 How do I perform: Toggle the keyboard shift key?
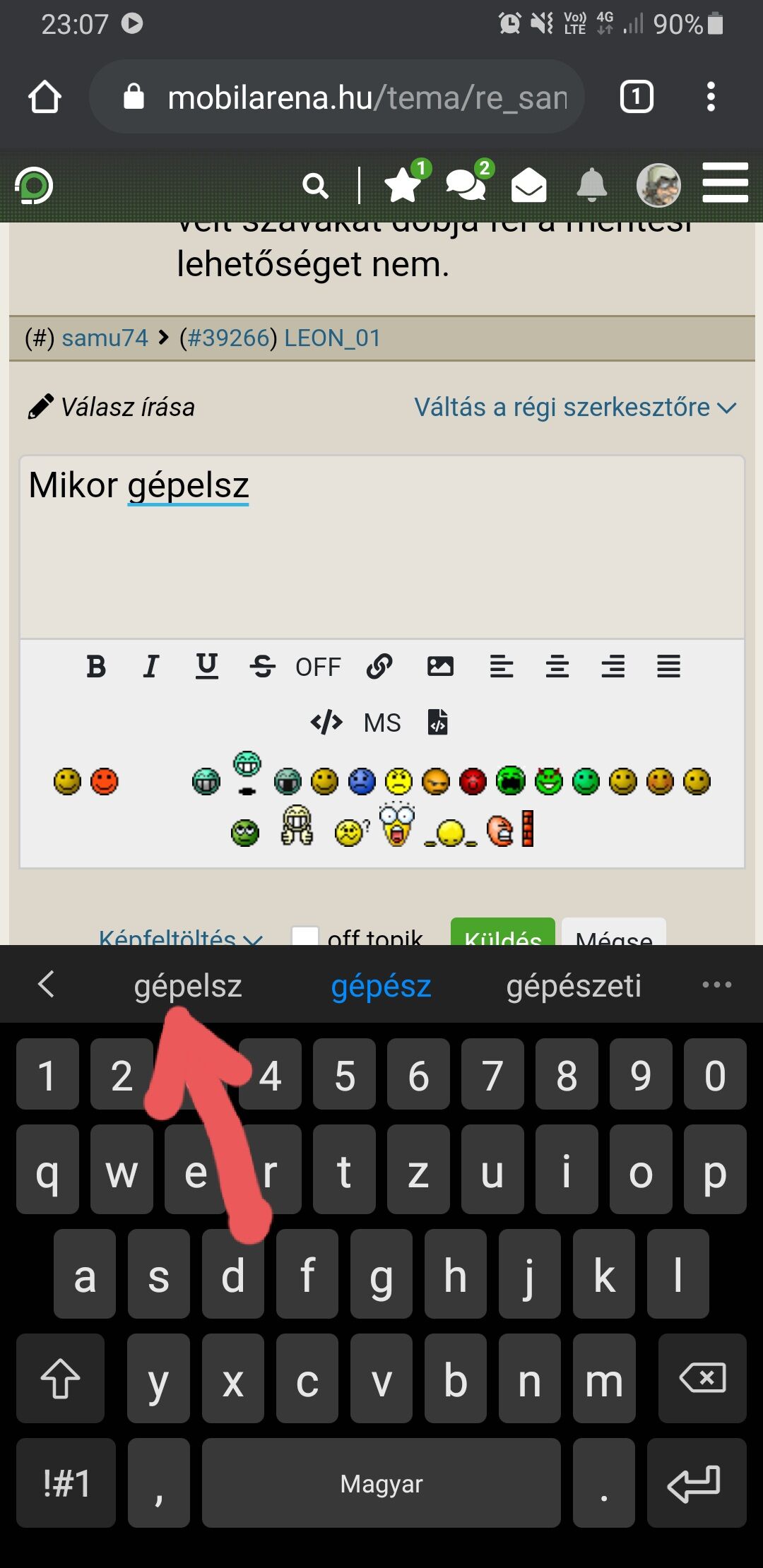[x=60, y=1378]
